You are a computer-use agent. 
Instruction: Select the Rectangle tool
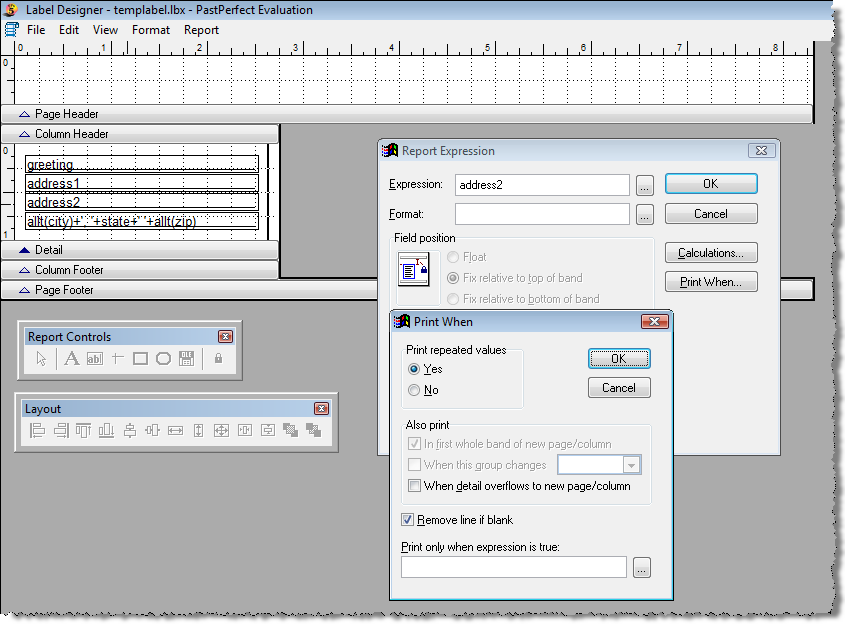tap(139, 358)
